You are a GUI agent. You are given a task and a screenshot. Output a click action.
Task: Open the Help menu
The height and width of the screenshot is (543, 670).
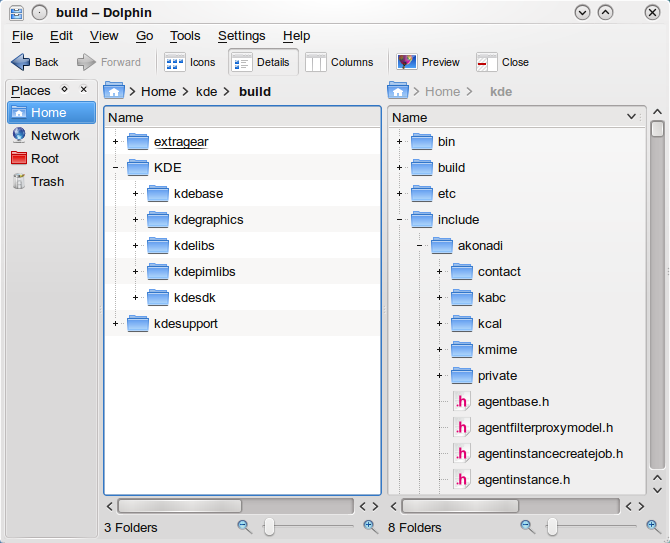click(296, 36)
